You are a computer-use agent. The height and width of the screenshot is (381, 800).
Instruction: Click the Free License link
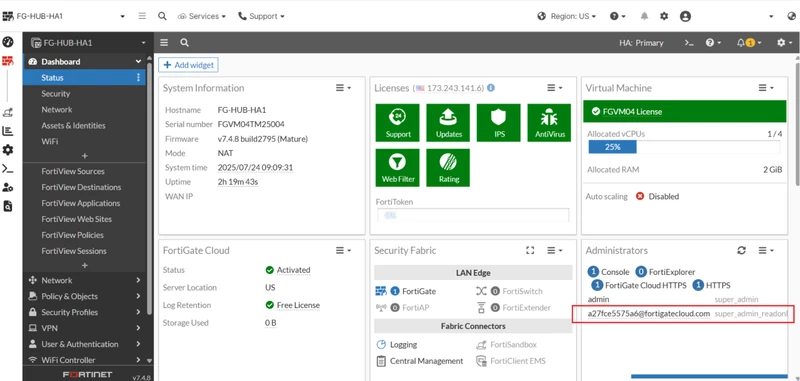pos(298,305)
